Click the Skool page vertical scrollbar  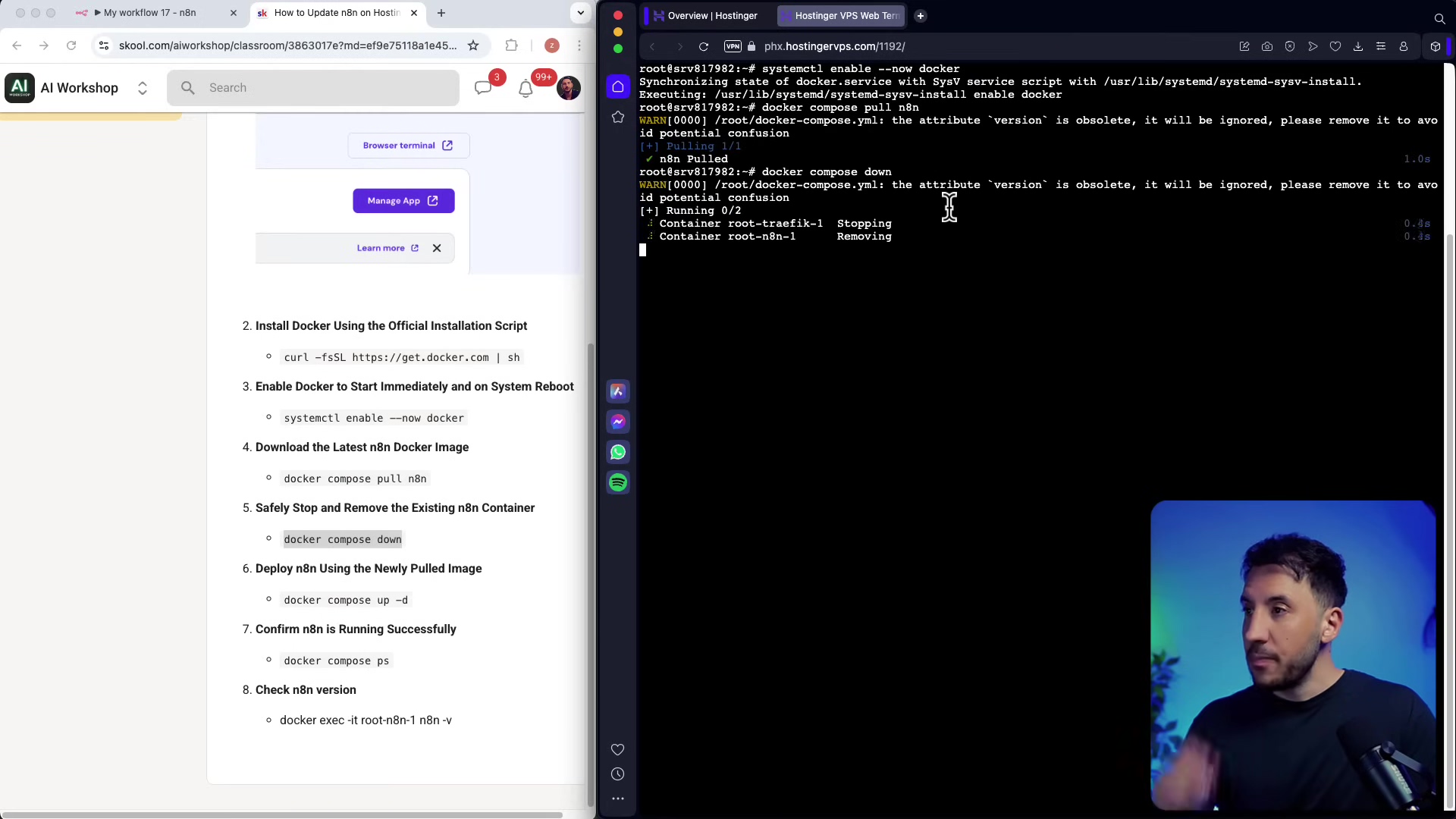pyautogui.click(x=591, y=576)
